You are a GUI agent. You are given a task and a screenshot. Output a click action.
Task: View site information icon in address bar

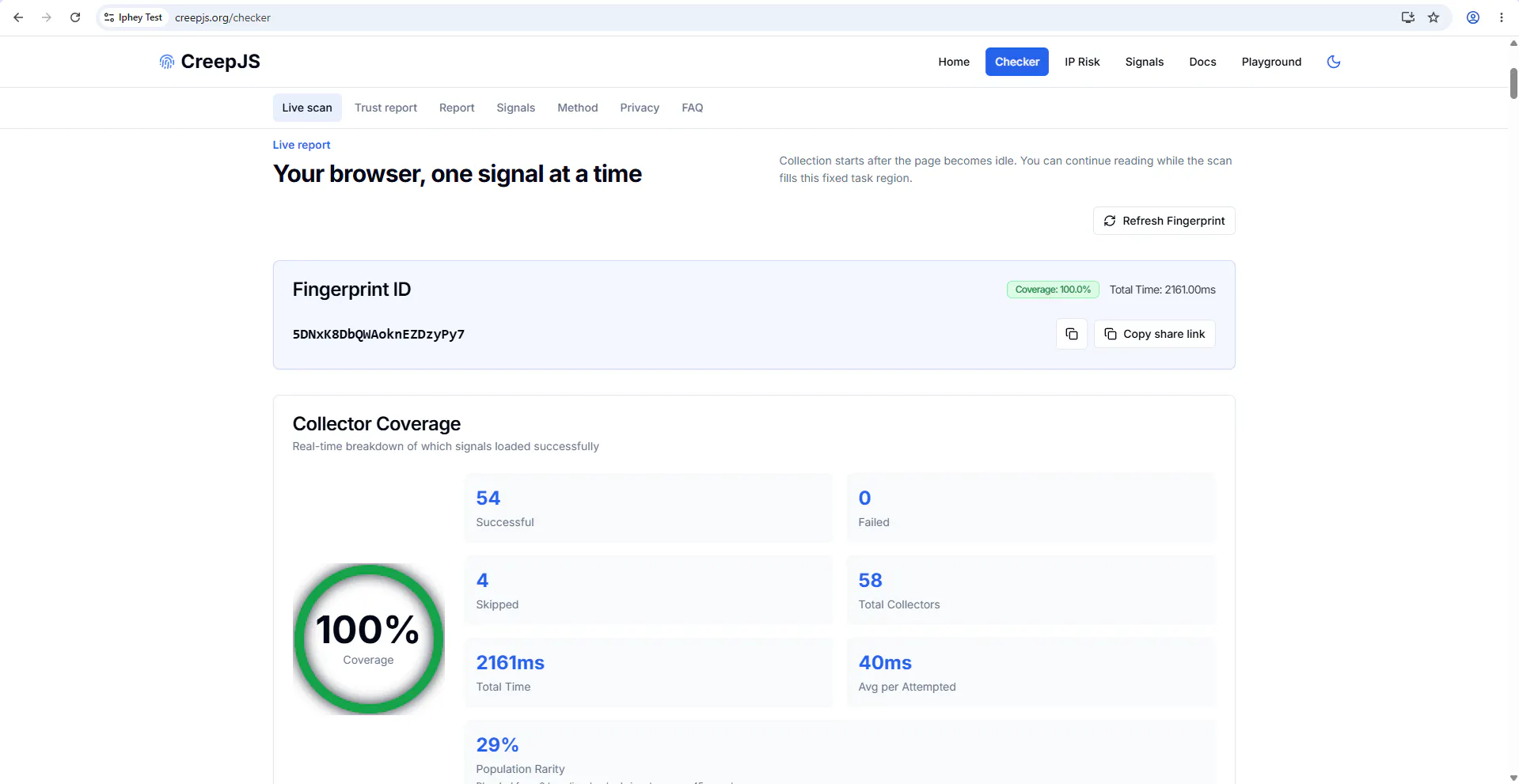point(109,17)
